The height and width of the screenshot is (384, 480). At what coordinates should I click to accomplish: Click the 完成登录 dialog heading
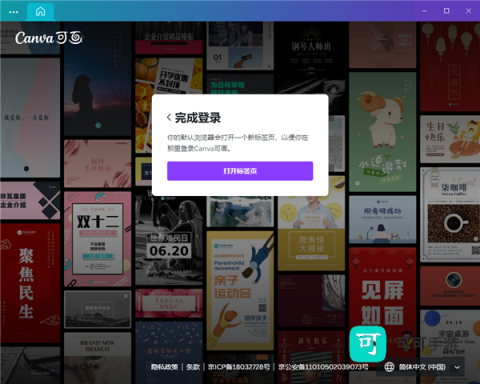tap(198, 118)
